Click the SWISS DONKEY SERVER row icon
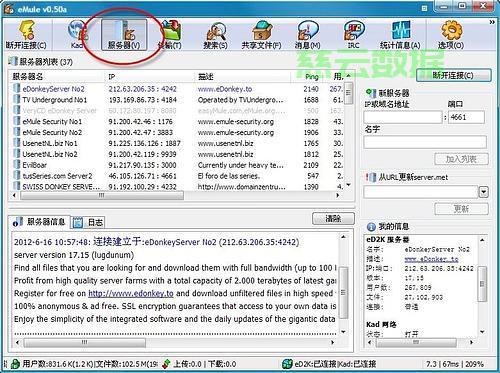 click(16, 186)
